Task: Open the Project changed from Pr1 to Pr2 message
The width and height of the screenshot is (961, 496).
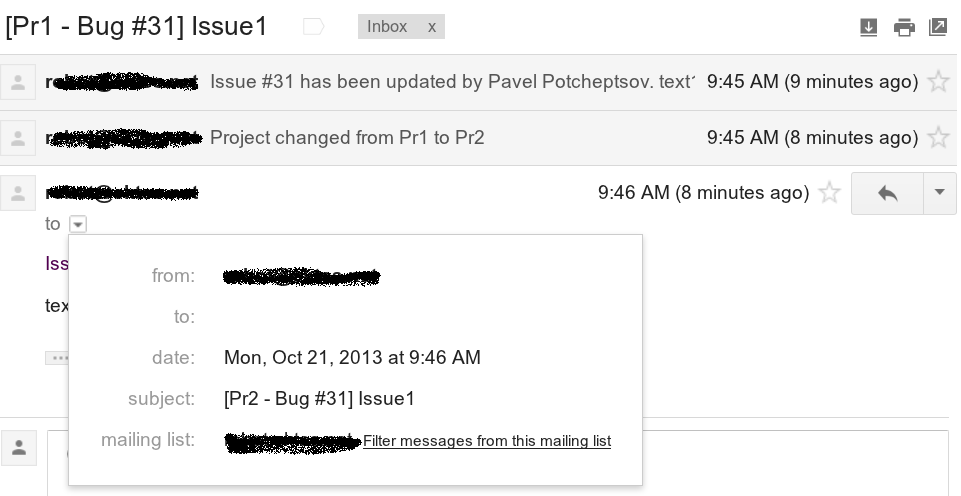Action: 347,137
